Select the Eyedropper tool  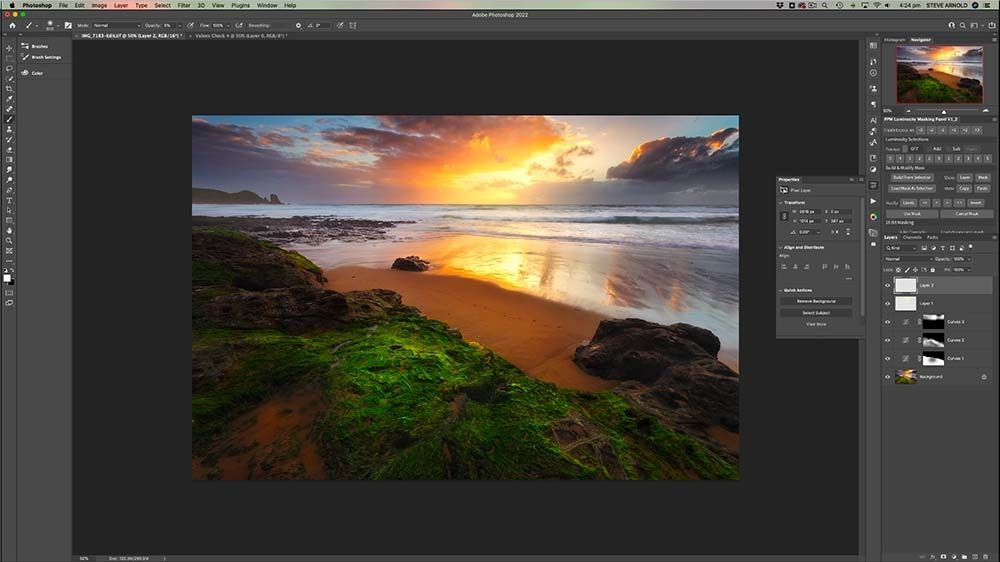coord(9,98)
